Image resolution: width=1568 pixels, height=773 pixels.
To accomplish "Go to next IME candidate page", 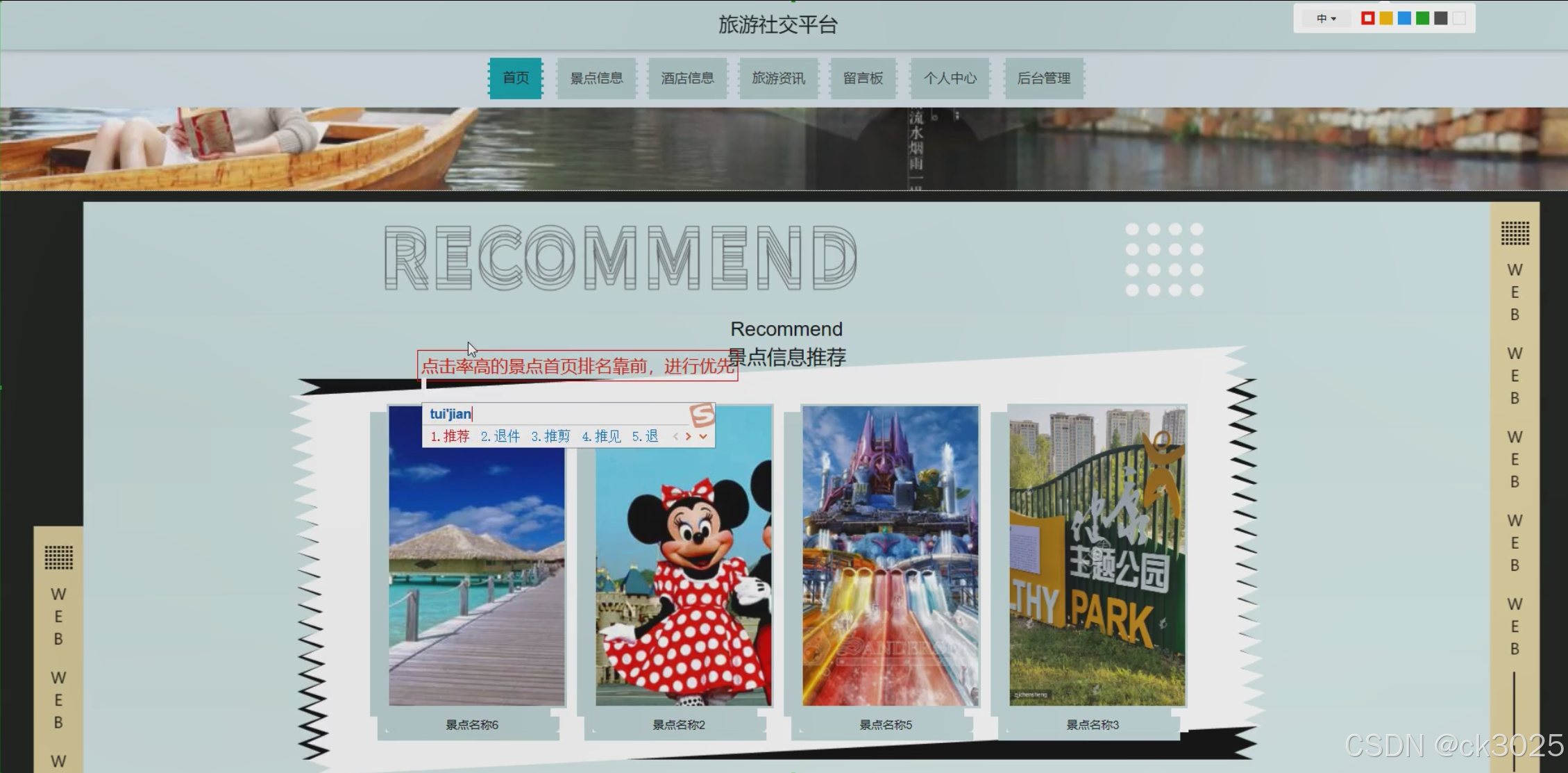I will point(689,437).
